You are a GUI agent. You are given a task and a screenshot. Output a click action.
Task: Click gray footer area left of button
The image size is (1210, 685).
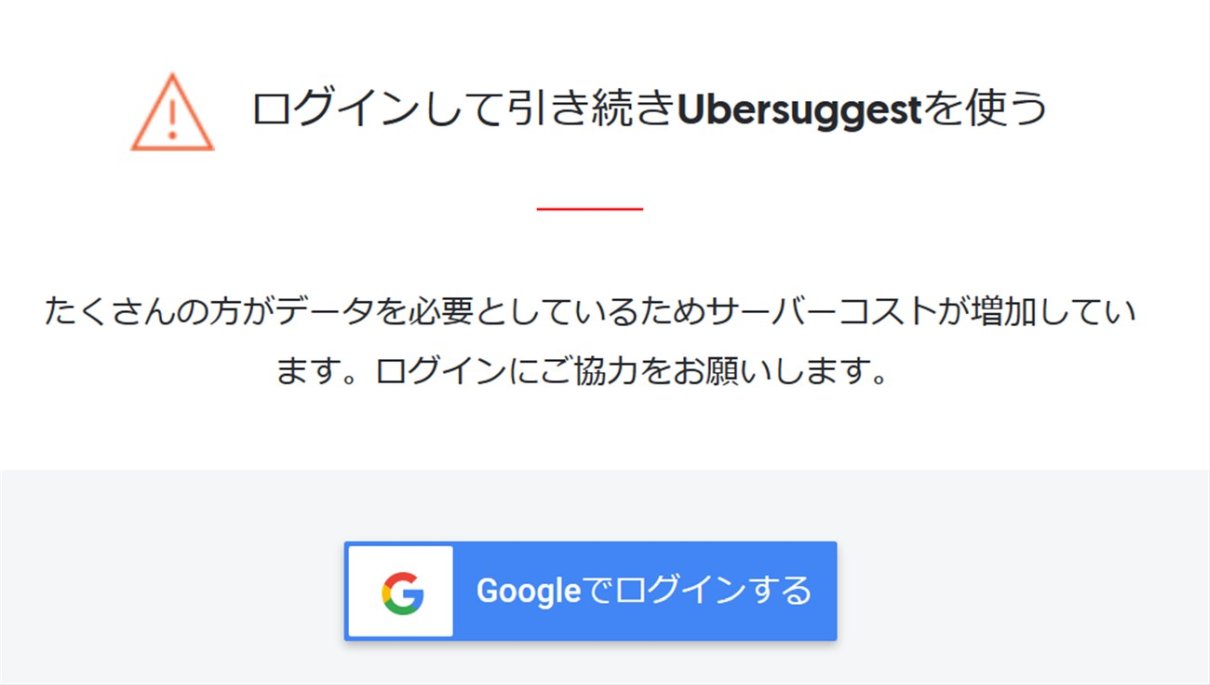click(172, 590)
